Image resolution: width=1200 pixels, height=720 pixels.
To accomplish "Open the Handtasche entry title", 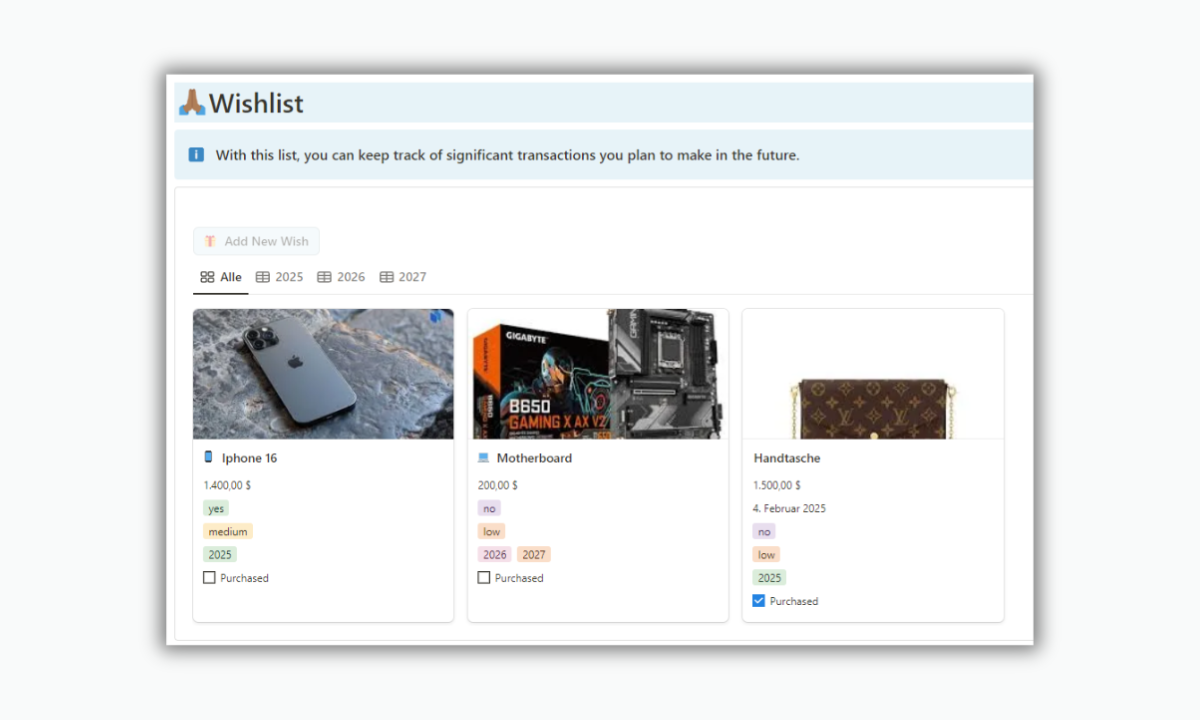I will [787, 458].
